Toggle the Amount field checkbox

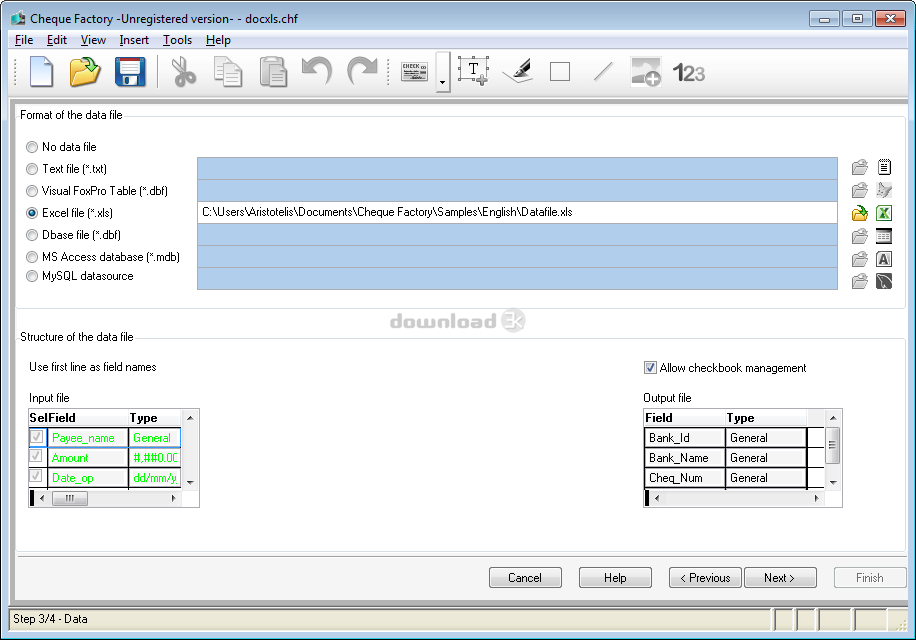pyautogui.click(x=37, y=457)
